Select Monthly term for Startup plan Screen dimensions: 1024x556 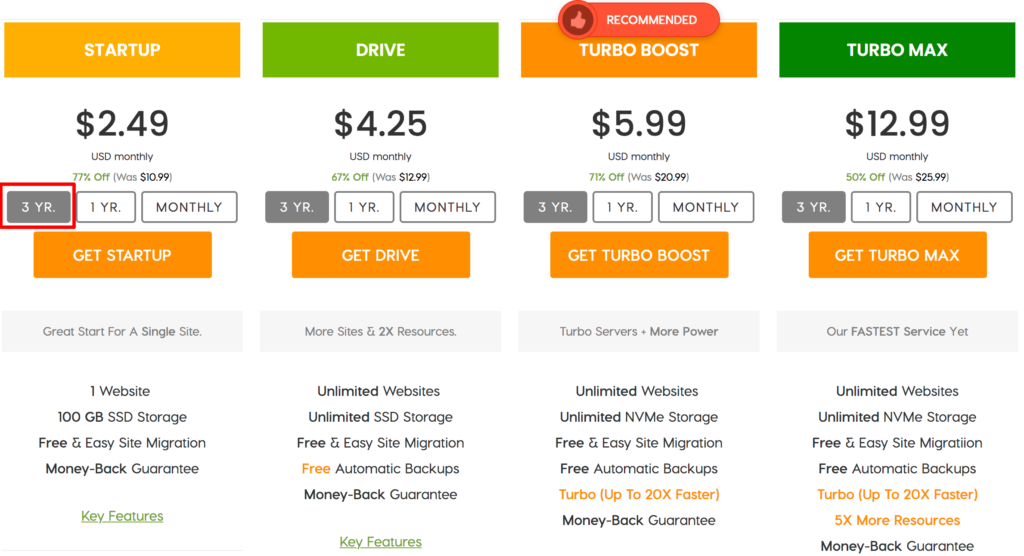(x=189, y=207)
